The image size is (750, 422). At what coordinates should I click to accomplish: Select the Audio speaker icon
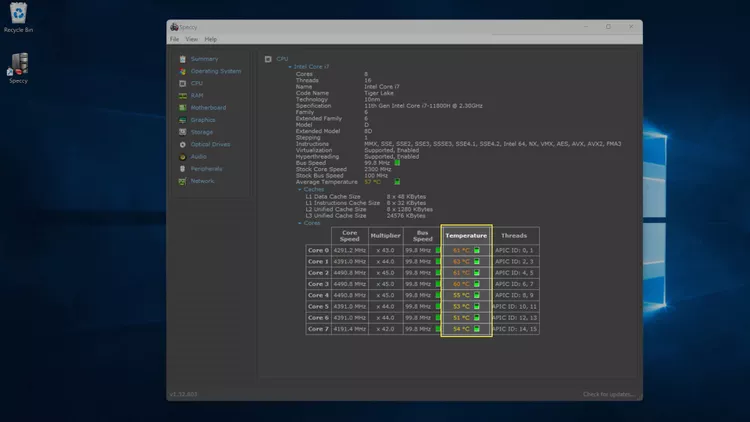[182, 156]
